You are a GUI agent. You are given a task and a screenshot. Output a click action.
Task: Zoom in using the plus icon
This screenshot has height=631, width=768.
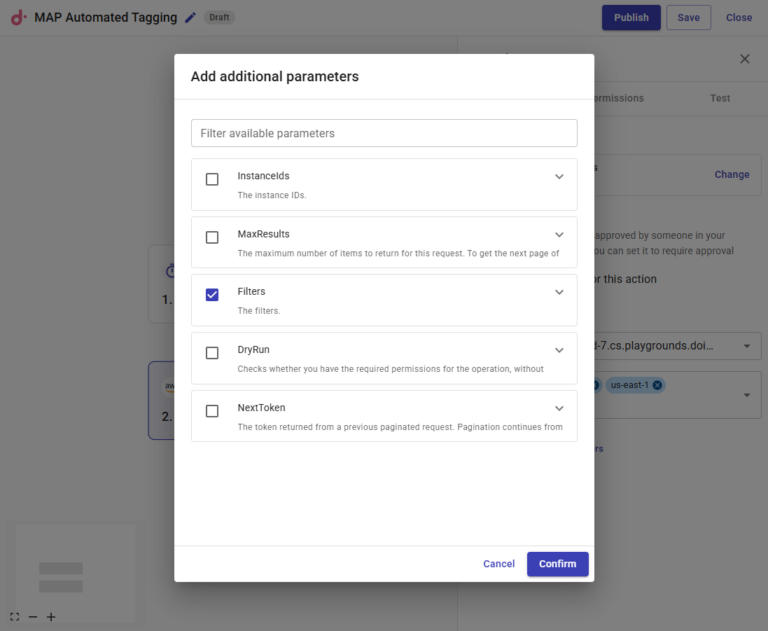(51, 617)
